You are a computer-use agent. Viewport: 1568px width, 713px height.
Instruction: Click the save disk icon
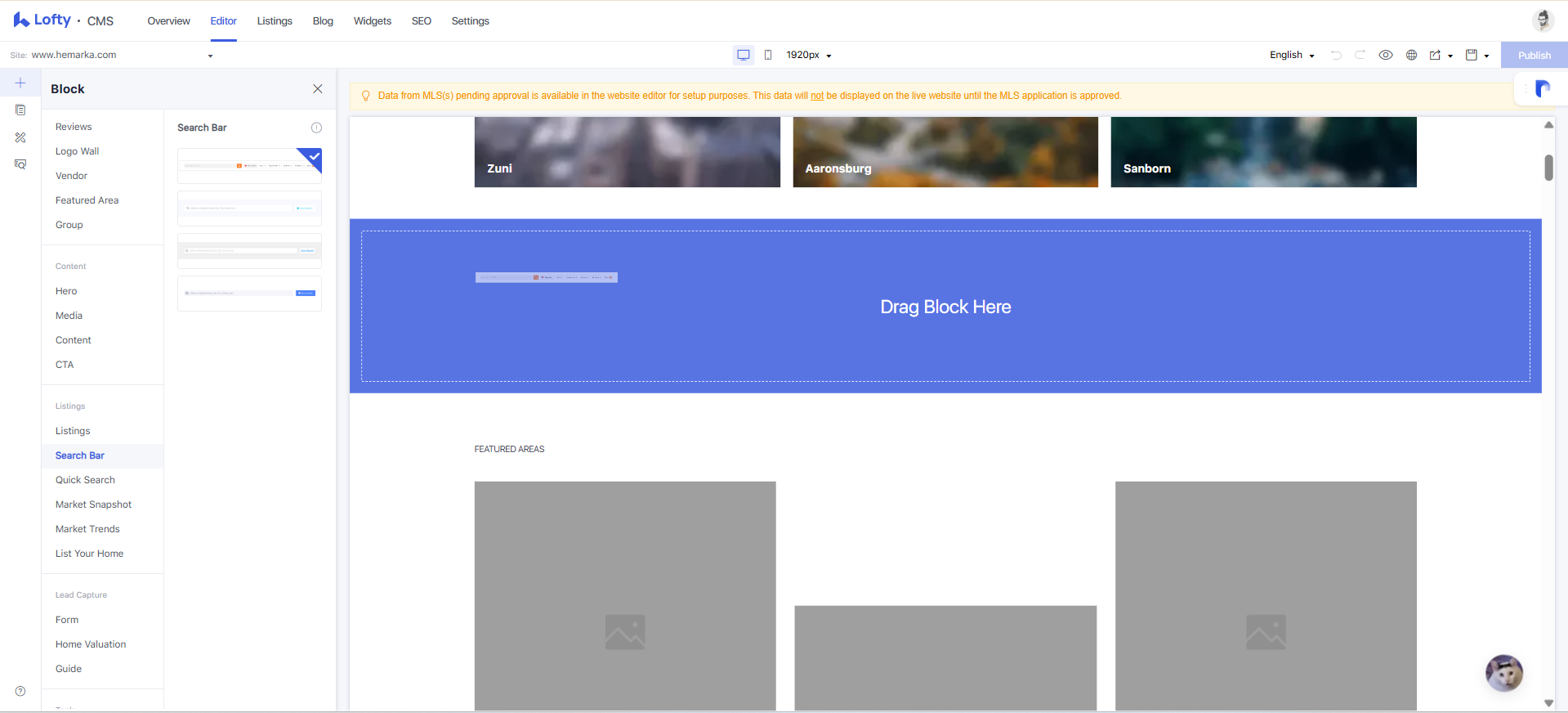[1471, 55]
